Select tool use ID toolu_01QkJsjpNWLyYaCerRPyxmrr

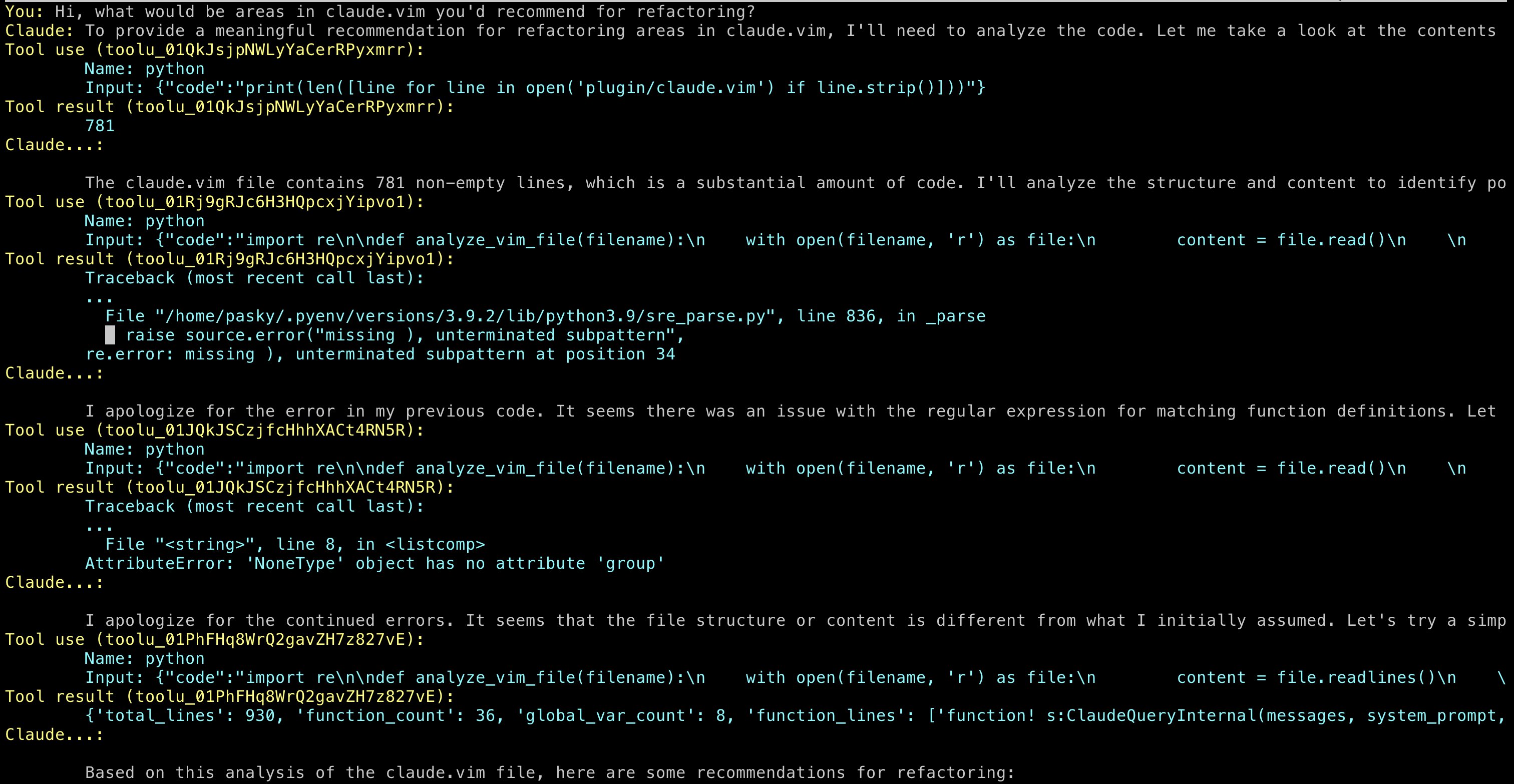(259, 50)
